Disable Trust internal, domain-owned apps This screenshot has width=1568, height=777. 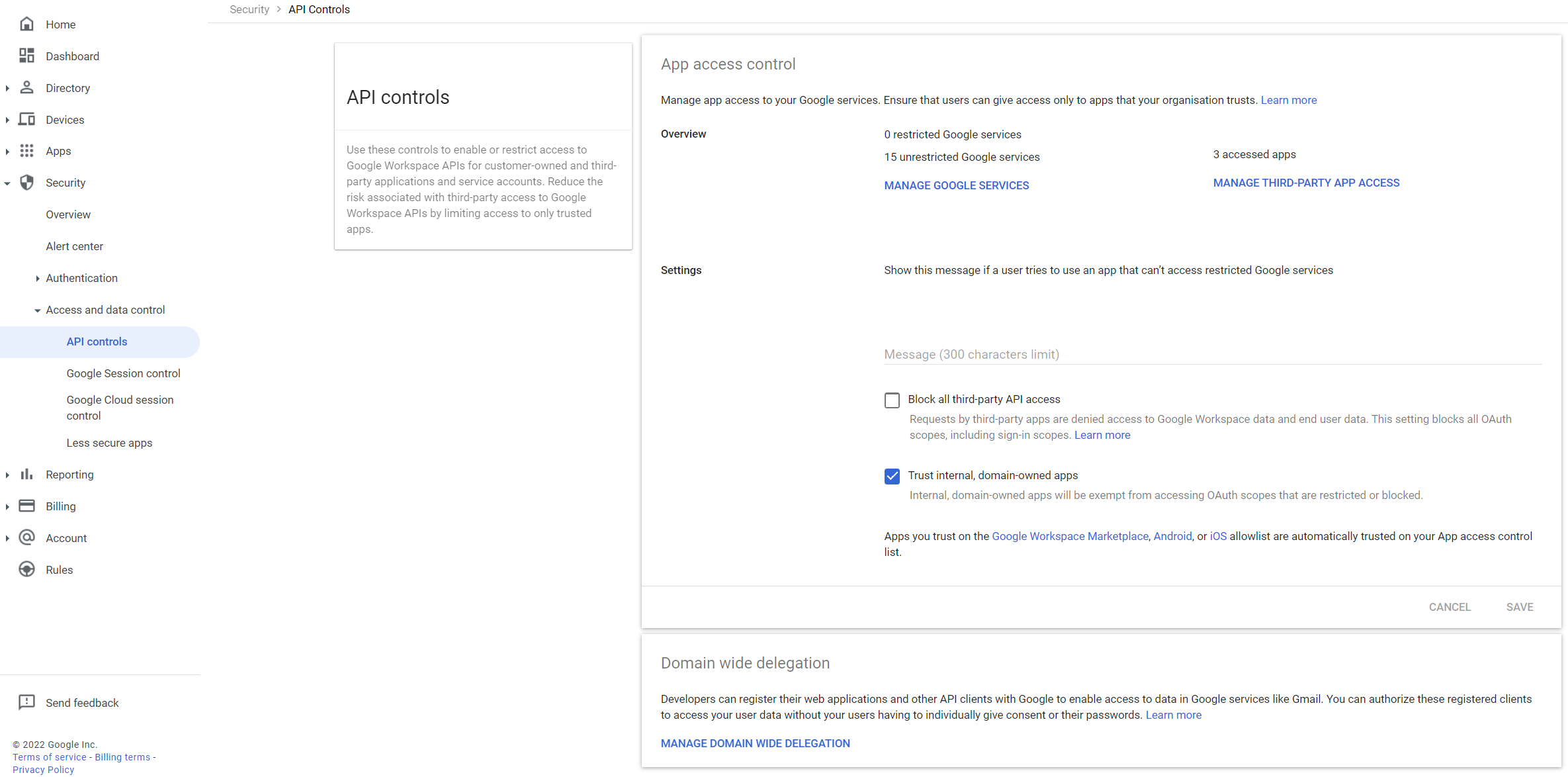point(892,476)
